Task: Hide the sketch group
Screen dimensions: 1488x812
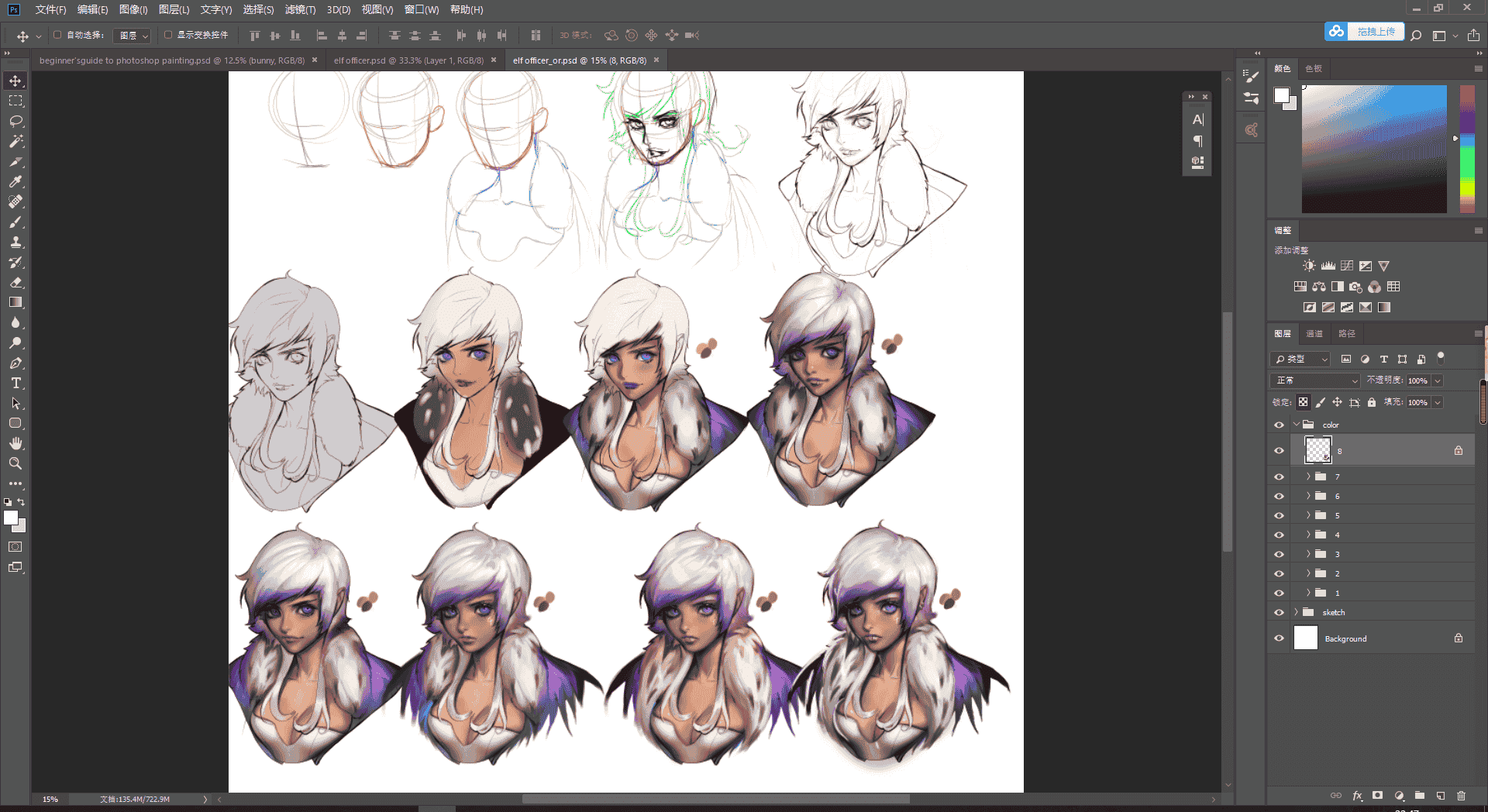Action: tap(1279, 612)
